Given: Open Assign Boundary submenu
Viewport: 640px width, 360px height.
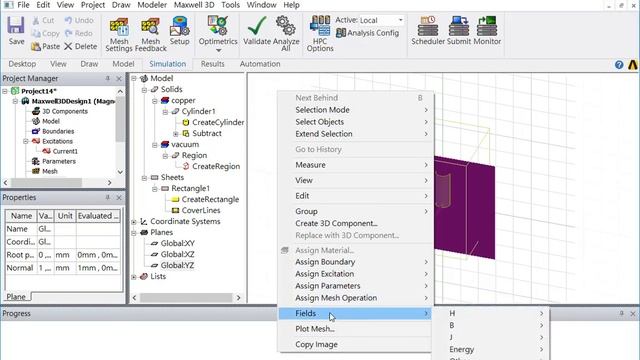Looking at the screenshot, I should 355,262.
